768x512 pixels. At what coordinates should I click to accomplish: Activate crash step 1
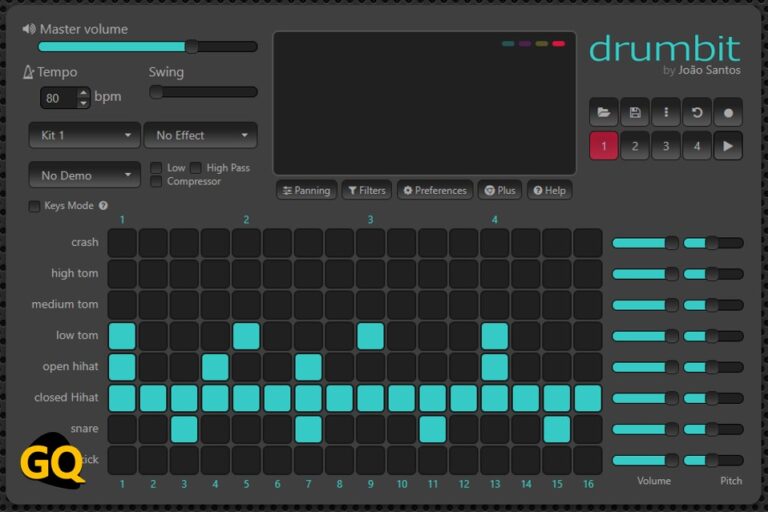[122, 243]
